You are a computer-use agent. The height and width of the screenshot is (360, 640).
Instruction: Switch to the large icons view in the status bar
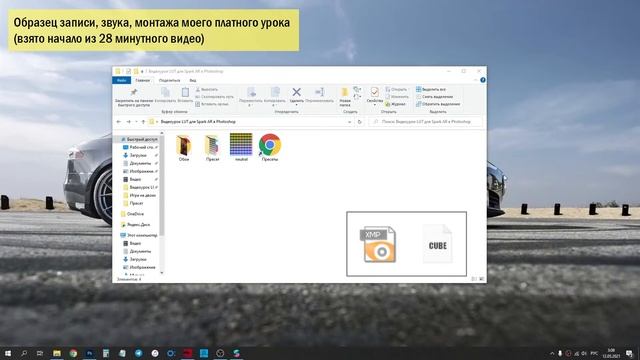click(481, 279)
